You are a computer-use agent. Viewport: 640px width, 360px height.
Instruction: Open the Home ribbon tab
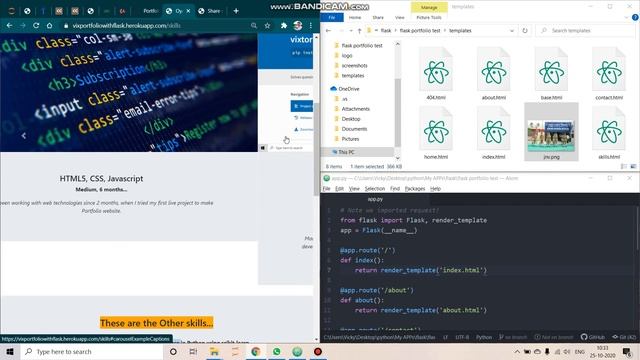tap(355, 18)
